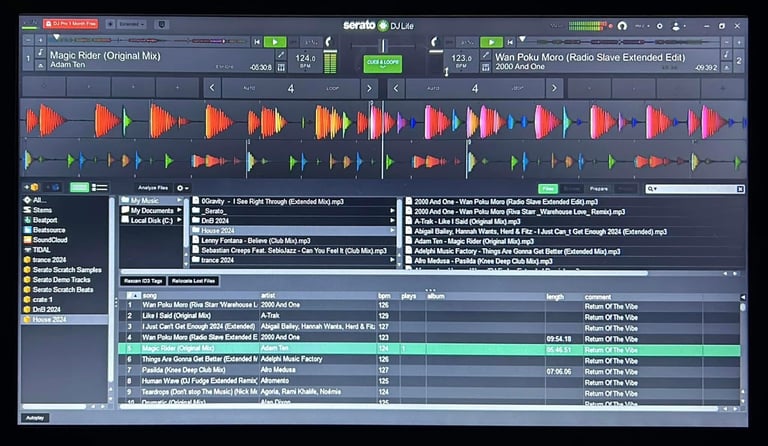Select the Files tab
This screenshot has height=446, width=768.
(x=548, y=188)
